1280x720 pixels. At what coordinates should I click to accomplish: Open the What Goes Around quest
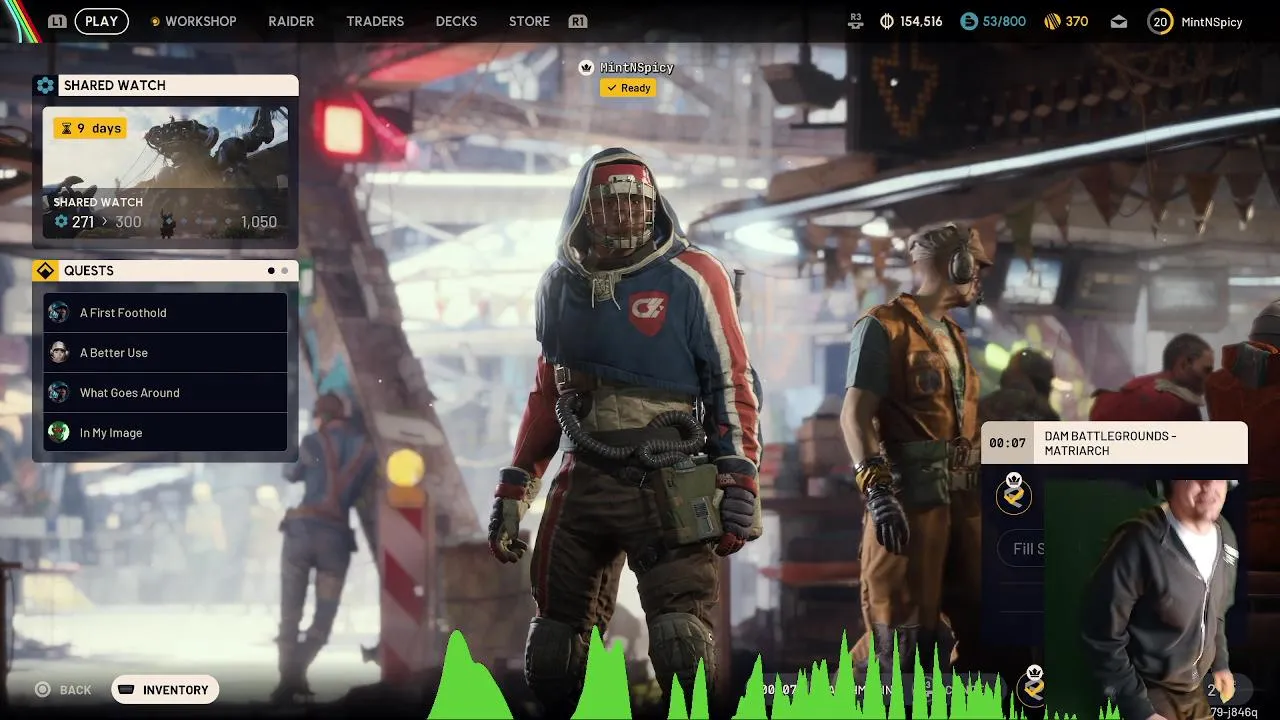tap(165, 393)
